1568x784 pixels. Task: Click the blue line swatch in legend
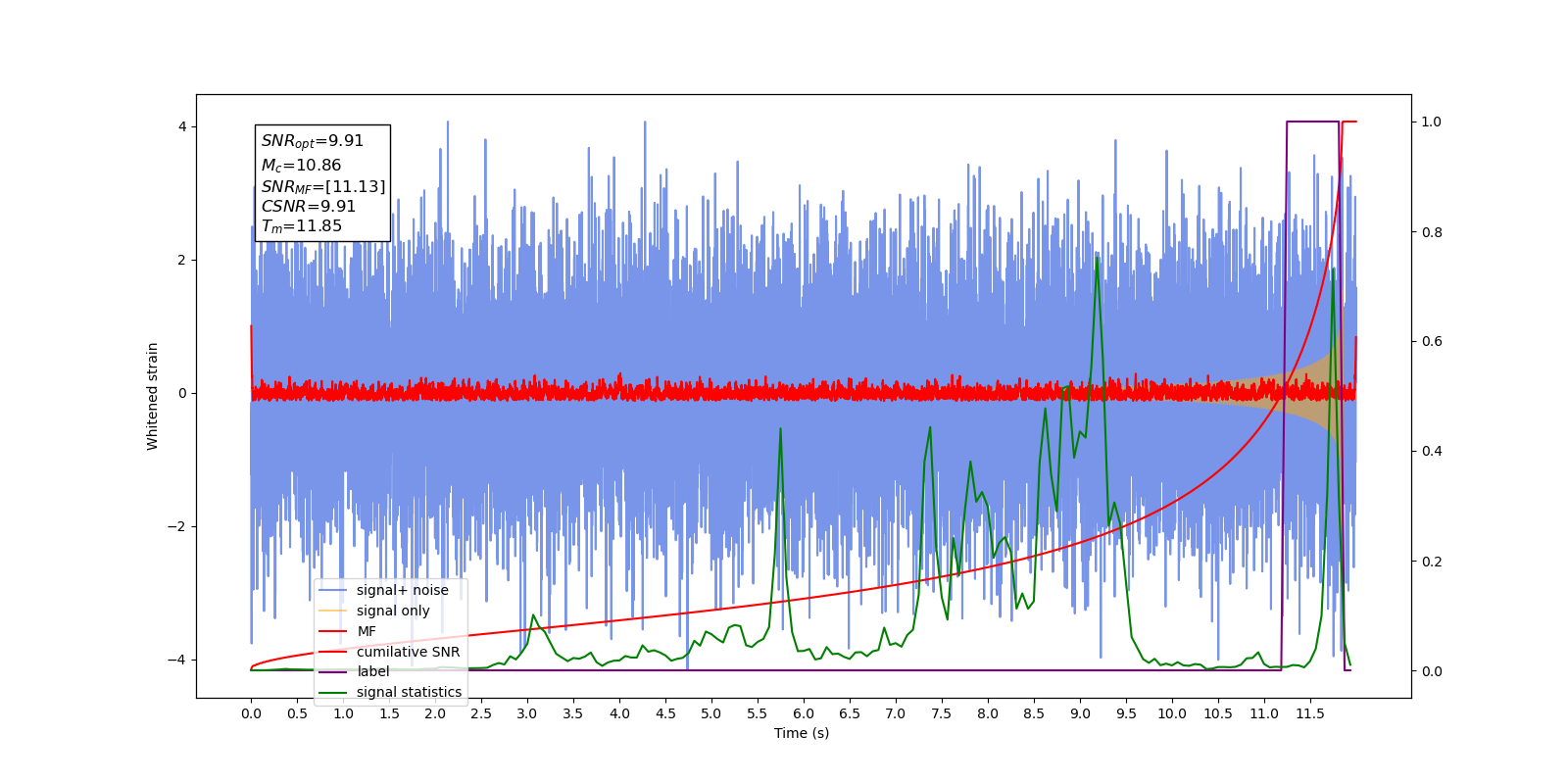tap(333, 590)
